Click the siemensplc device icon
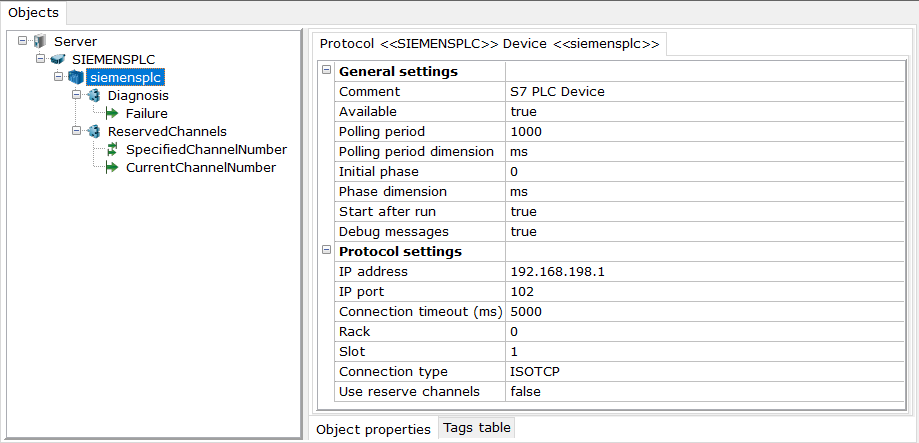919x443 pixels. pos(76,77)
